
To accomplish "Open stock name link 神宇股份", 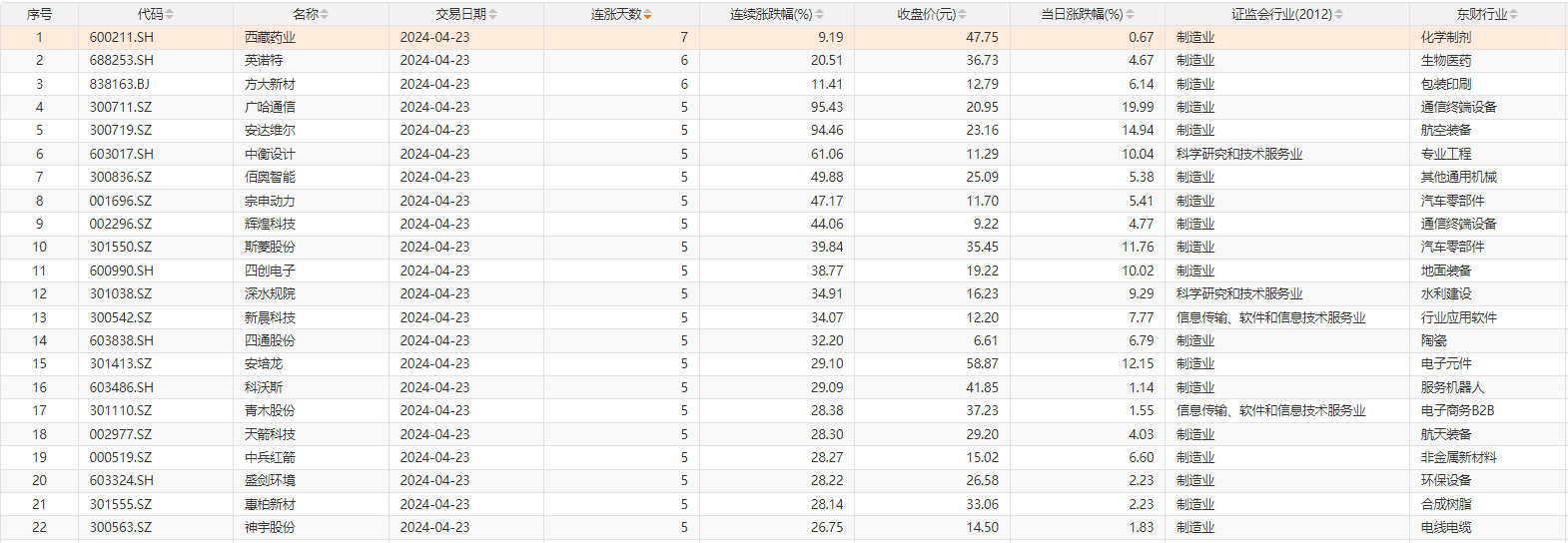I will pyautogui.click(x=270, y=527).
